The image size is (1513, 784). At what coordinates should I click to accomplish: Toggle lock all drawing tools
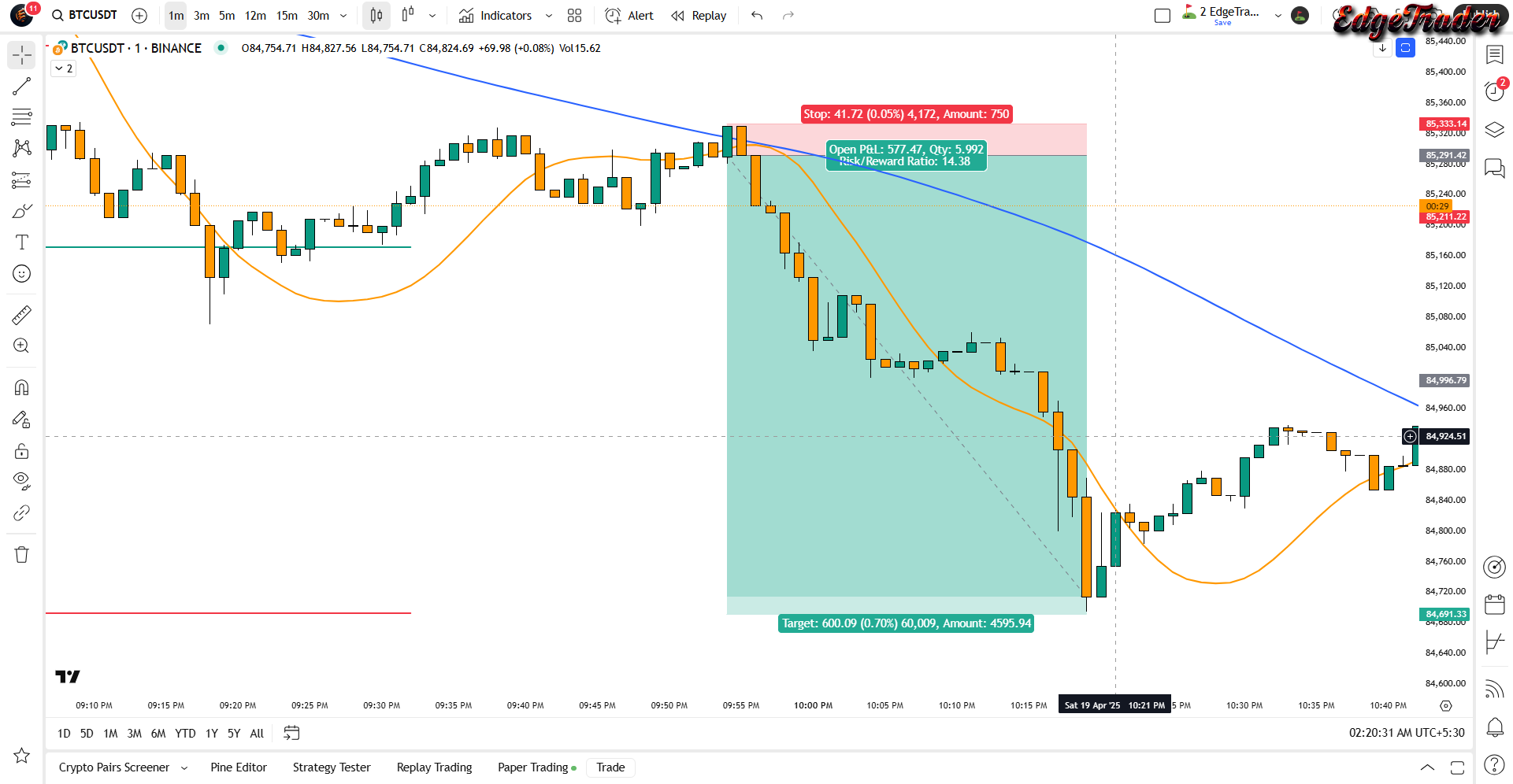pyautogui.click(x=21, y=451)
